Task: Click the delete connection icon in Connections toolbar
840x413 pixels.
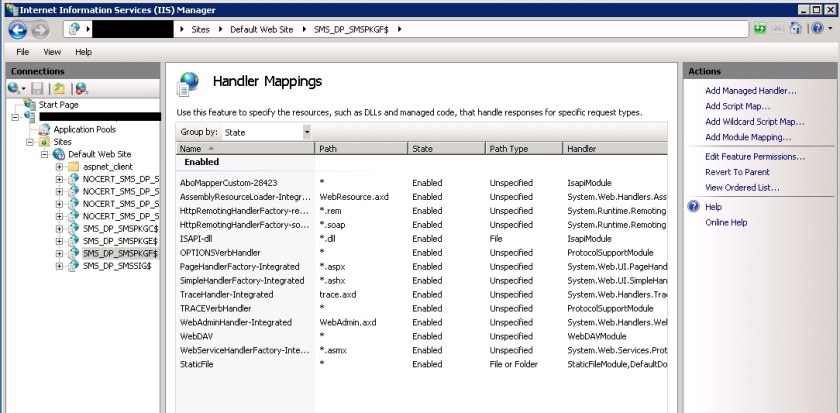Action: click(x=81, y=89)
